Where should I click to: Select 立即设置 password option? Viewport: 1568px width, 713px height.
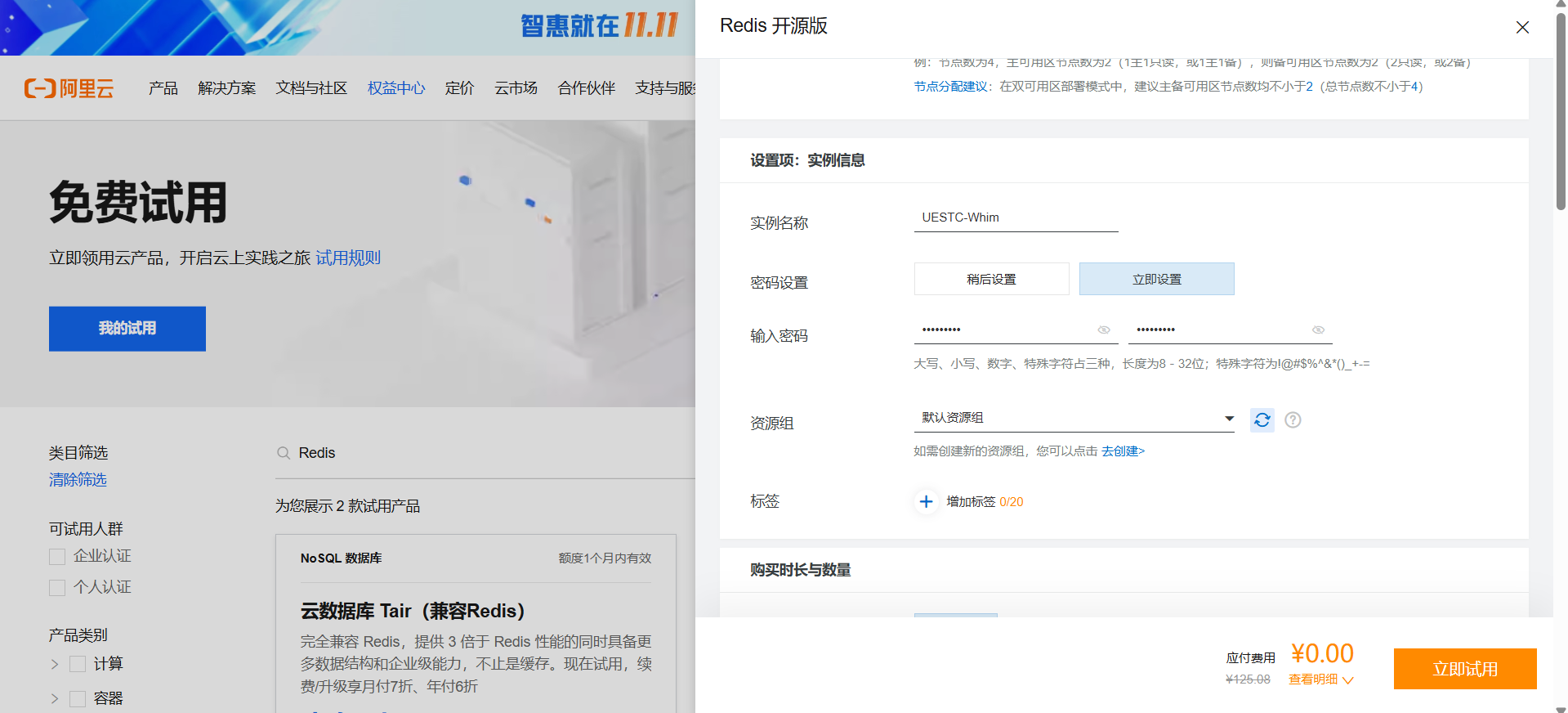click(x=1156, y=279)
